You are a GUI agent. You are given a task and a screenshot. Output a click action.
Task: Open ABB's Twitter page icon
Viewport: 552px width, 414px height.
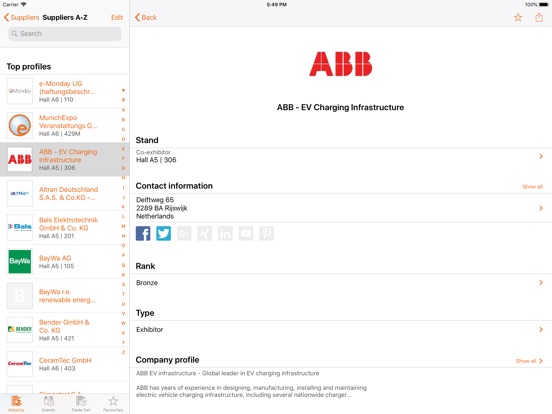pyautogui.click(x=164, y=233)
